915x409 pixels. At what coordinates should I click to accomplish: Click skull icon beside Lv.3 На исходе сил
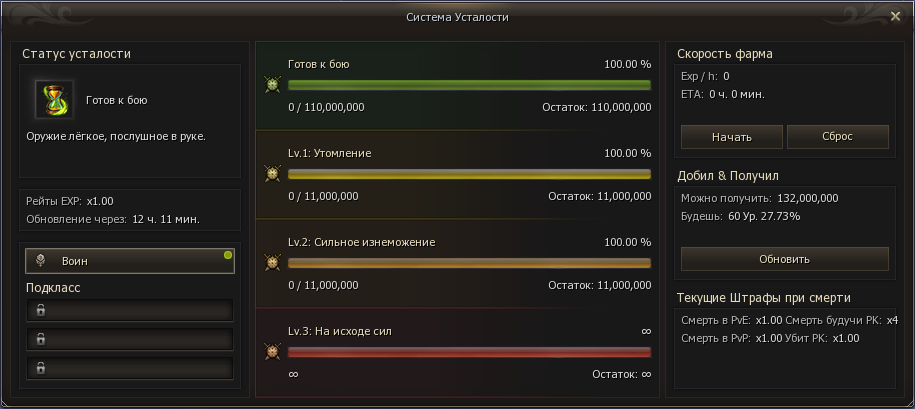272,352
